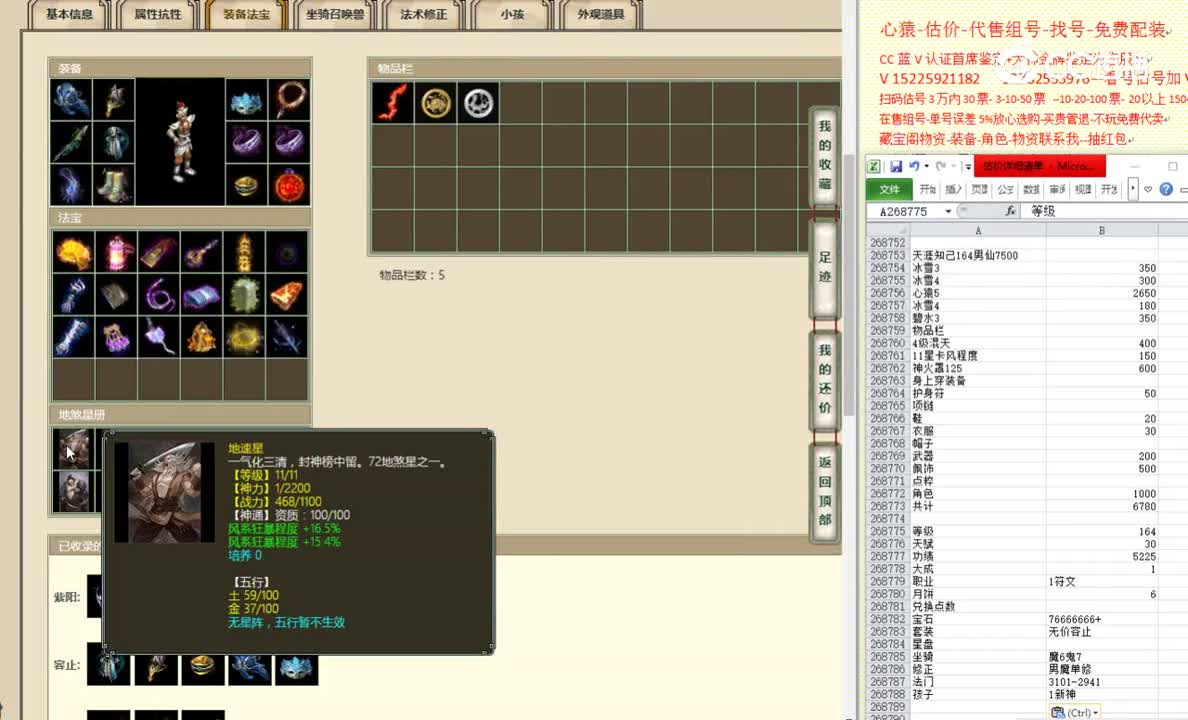Click the Undo arrow in Excel toolbar

click(914, 166)
